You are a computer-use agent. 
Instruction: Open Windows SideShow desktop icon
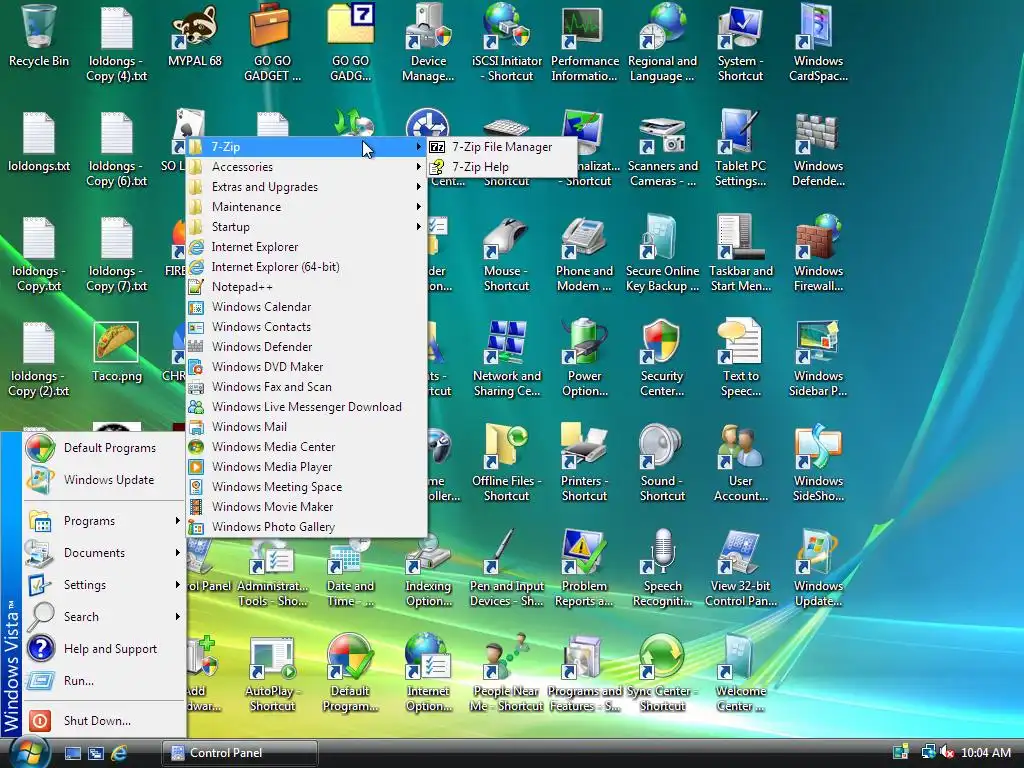tap(818, 464)
